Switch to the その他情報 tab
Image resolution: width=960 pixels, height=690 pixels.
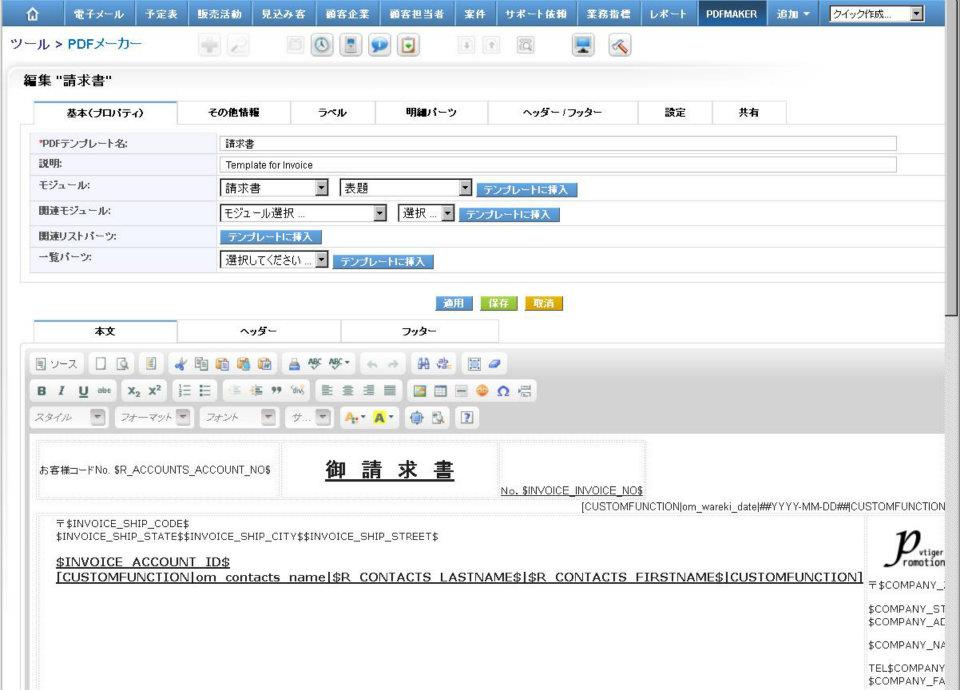[x=234, y=113]
